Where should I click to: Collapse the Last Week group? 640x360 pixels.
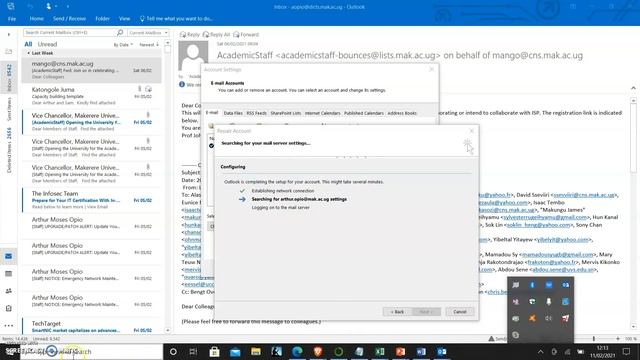(x=28, y=53)
